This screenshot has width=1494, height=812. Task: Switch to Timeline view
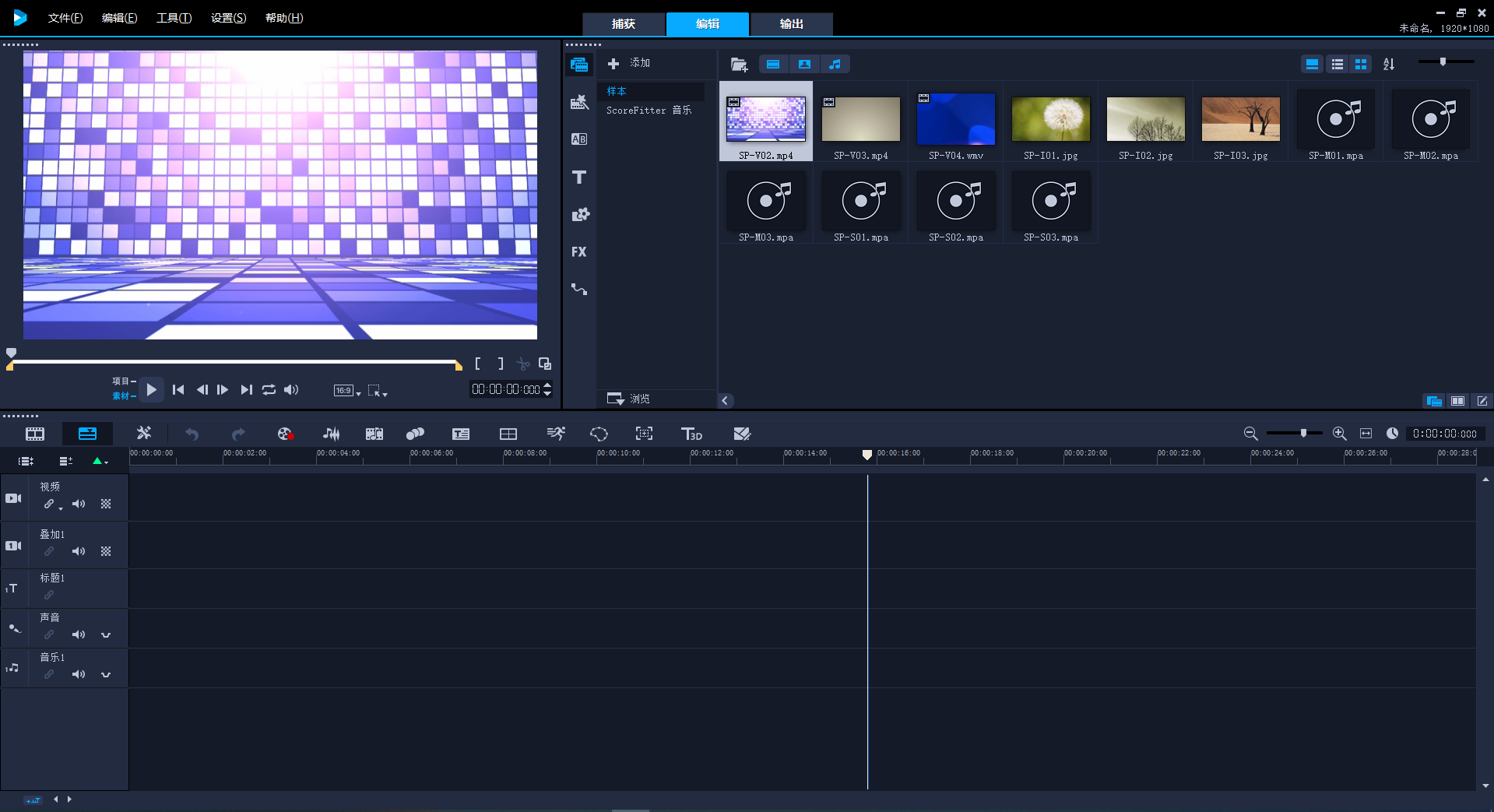(88, 434)
